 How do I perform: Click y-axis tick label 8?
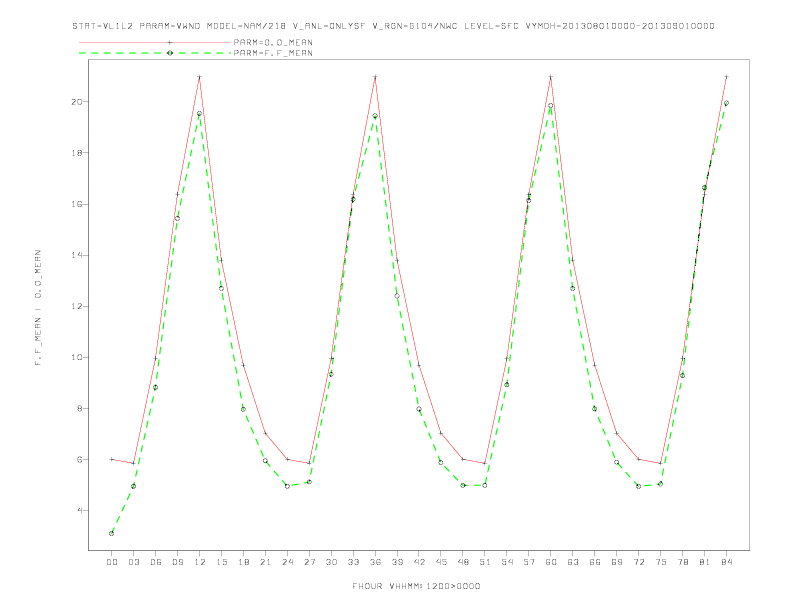[80, 409]
